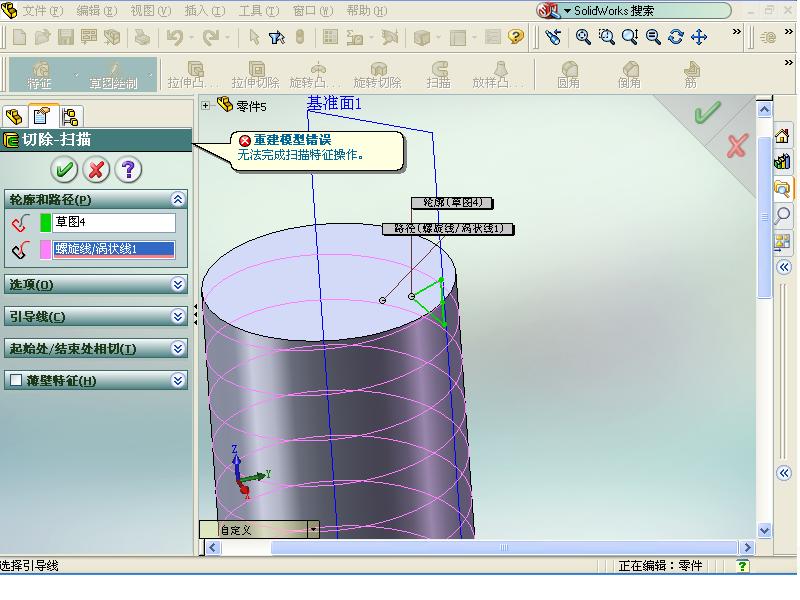The height and width of the screenshot is (600, 800).
Task: Select 草图4 in profile field
Action: point(113,222)
